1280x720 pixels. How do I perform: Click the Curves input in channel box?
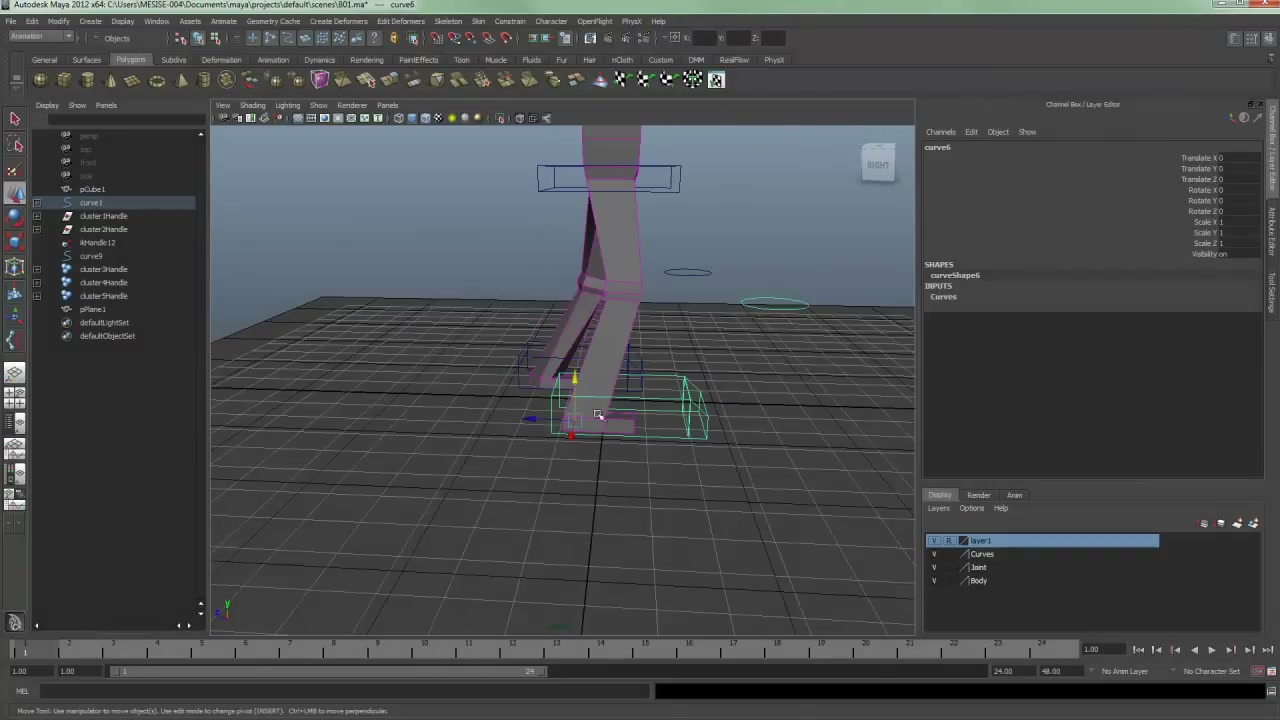(x=943, y=297)
